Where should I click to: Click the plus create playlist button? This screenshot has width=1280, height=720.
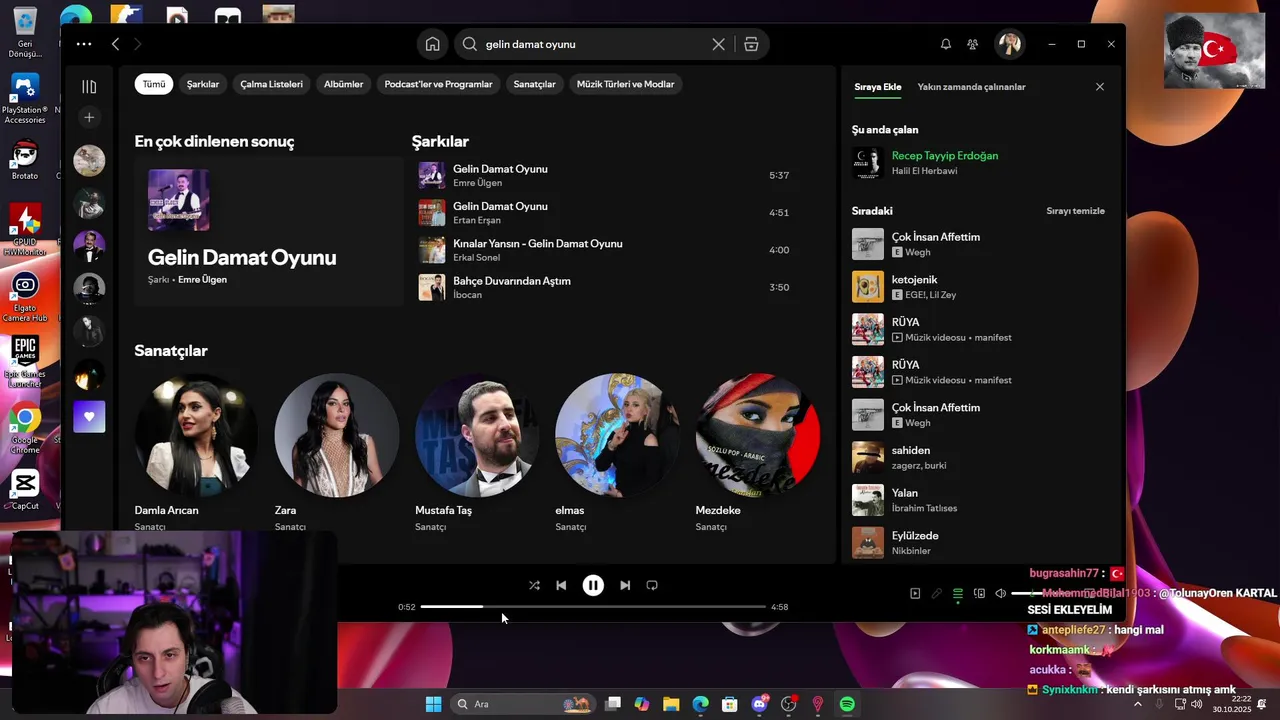click(89, 117)
